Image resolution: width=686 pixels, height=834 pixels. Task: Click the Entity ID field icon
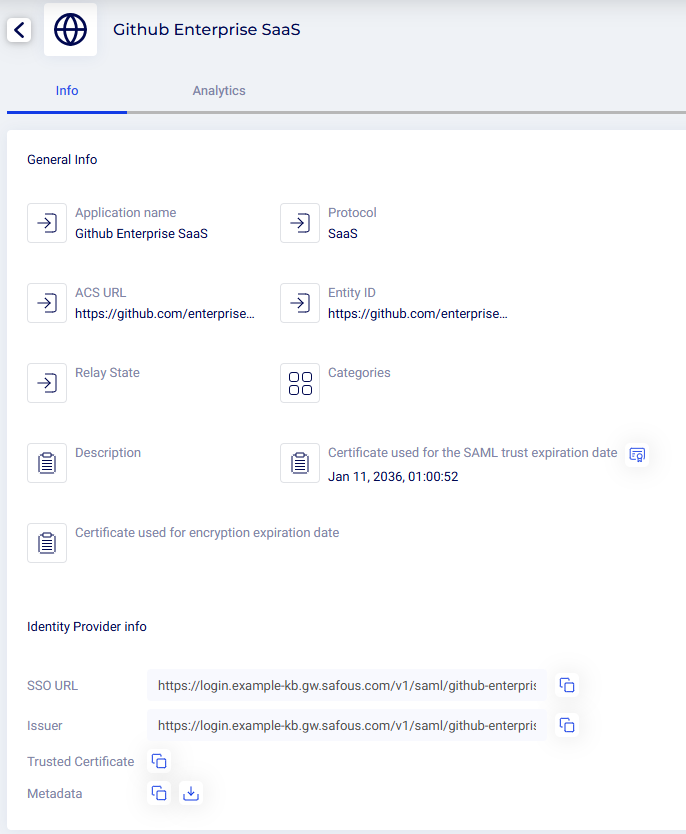click(x=300, y=303)
